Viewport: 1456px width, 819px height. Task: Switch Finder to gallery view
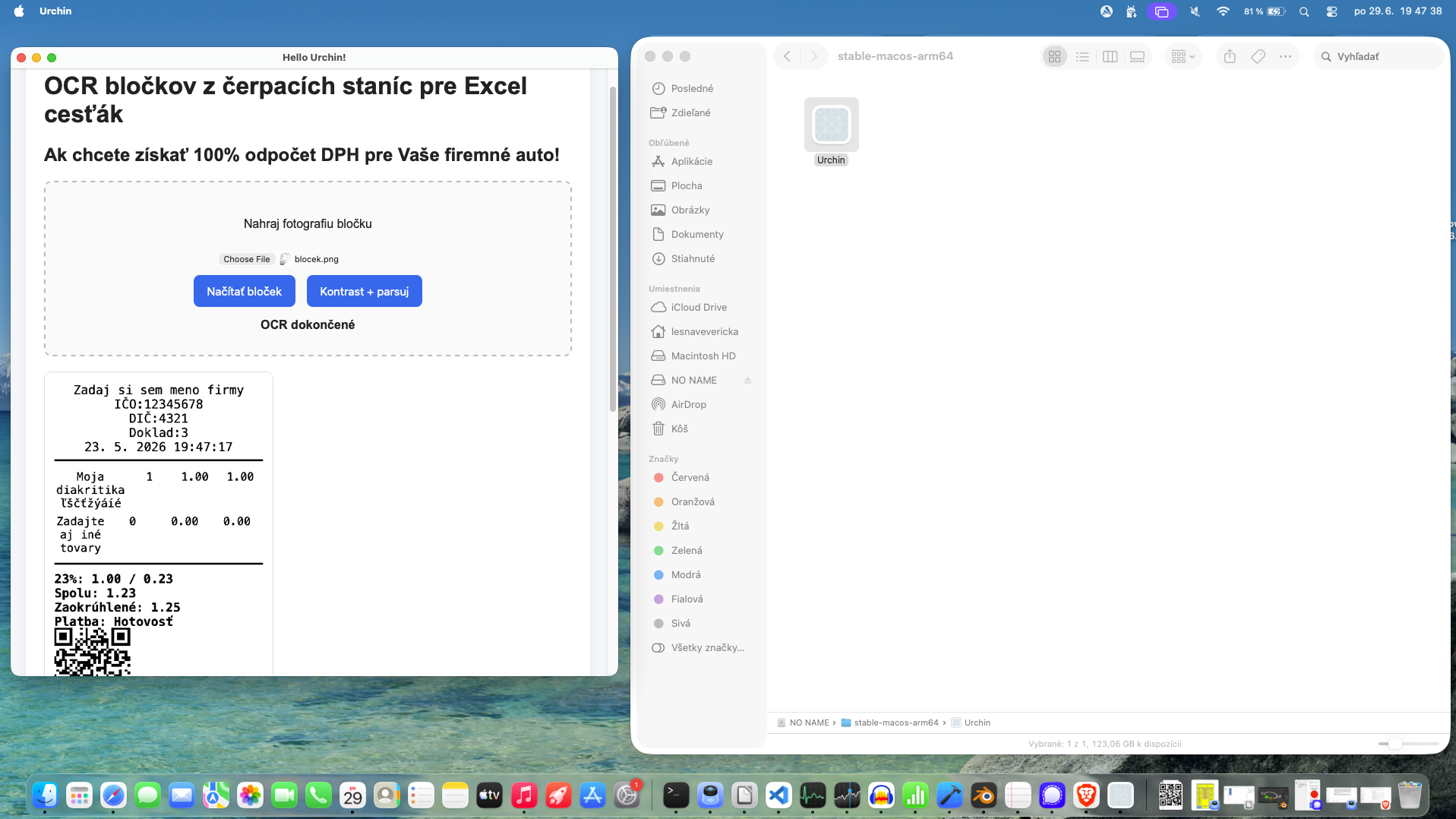pyautogui.click(x=1137, y=56)
